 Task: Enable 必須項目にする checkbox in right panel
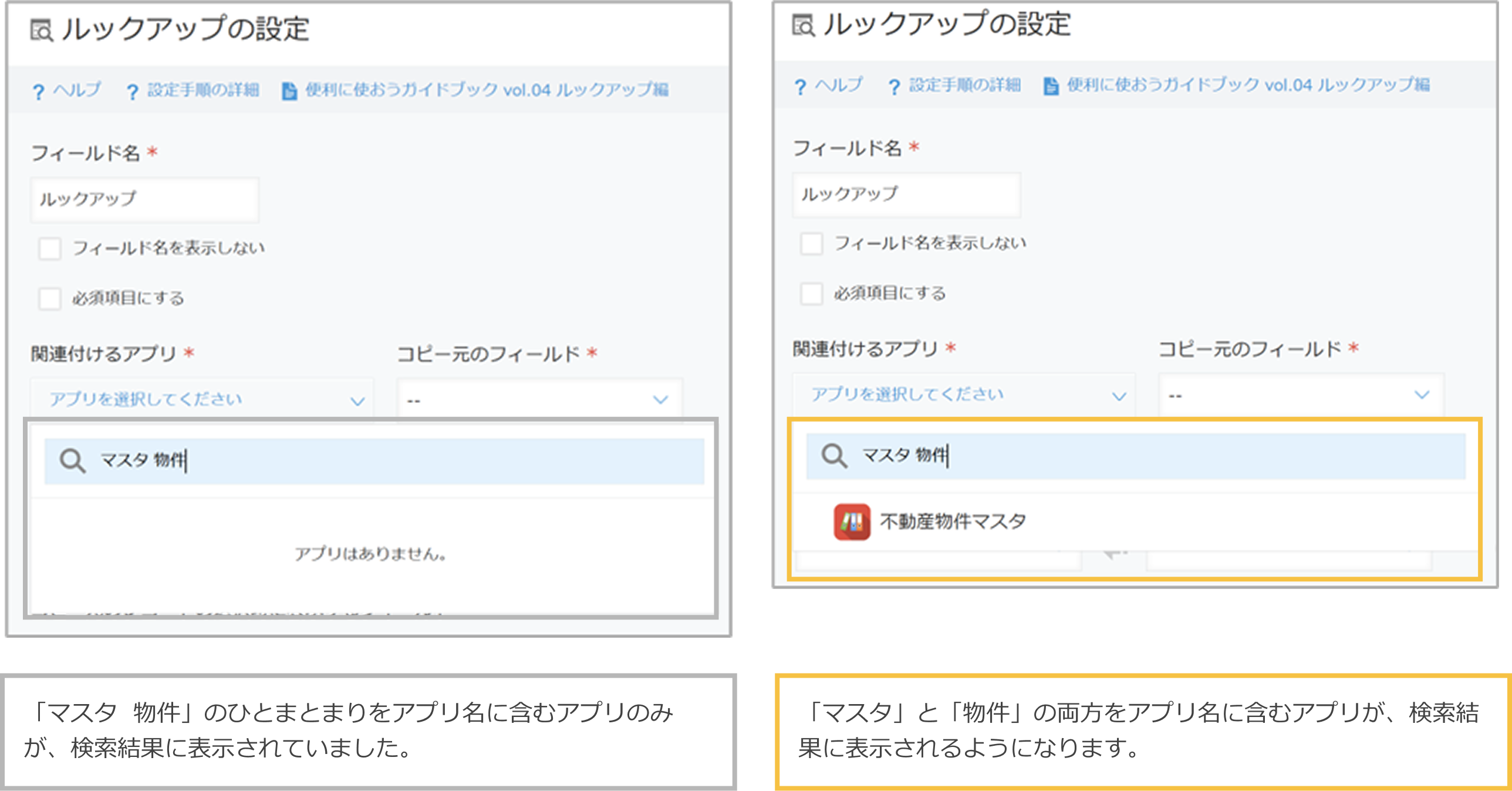click(x=812, y=294)
